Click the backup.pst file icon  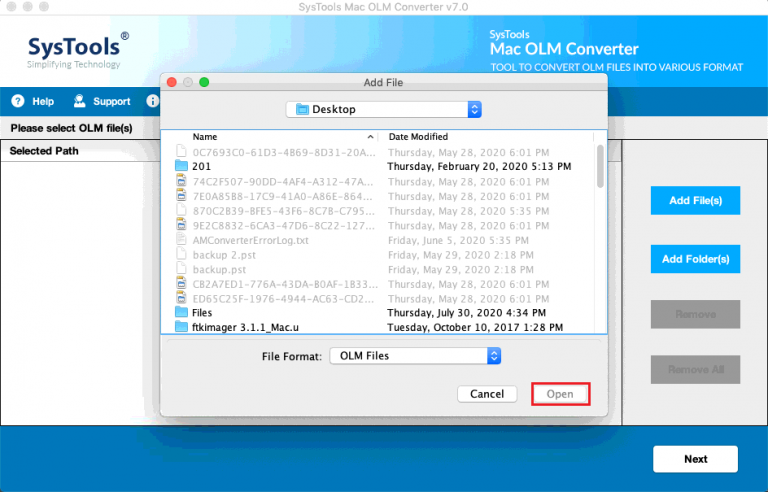[181, 269]
